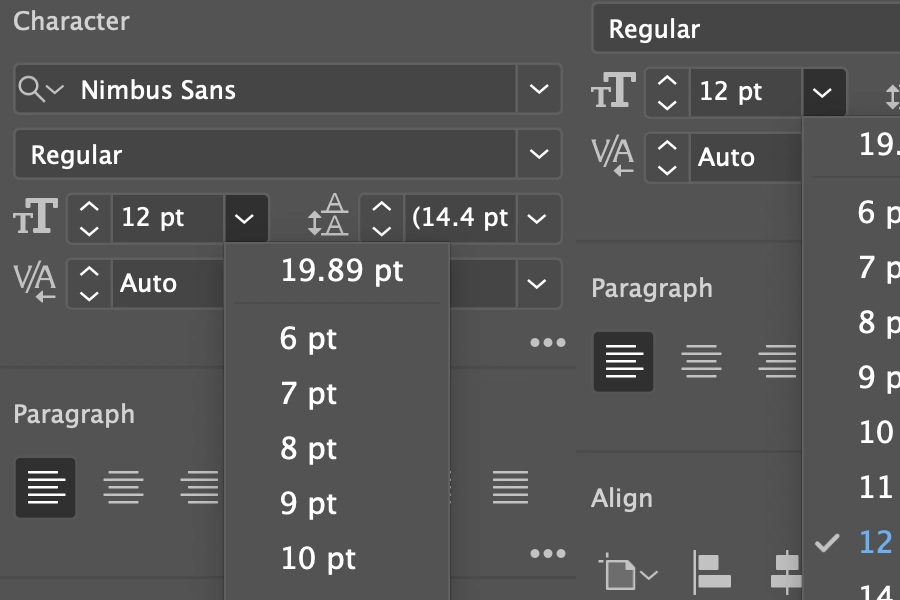Click kerning V/A icon in the Align-section panel

click(613, 156)
